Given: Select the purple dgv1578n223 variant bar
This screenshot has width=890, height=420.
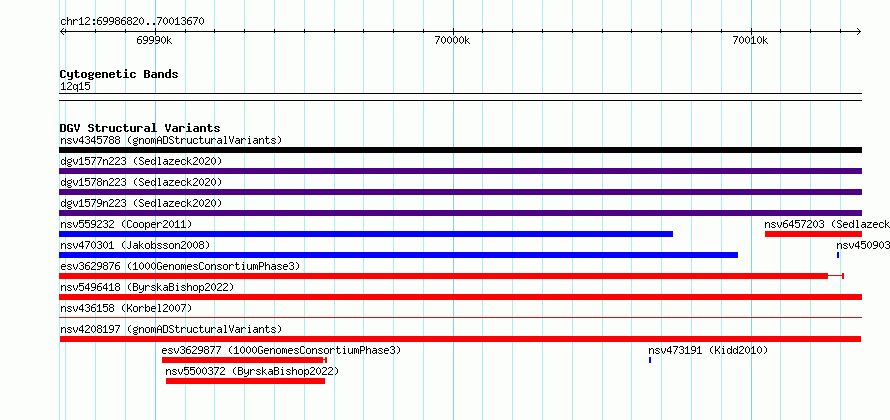Looking at the screenshot, I should point(460,192).
